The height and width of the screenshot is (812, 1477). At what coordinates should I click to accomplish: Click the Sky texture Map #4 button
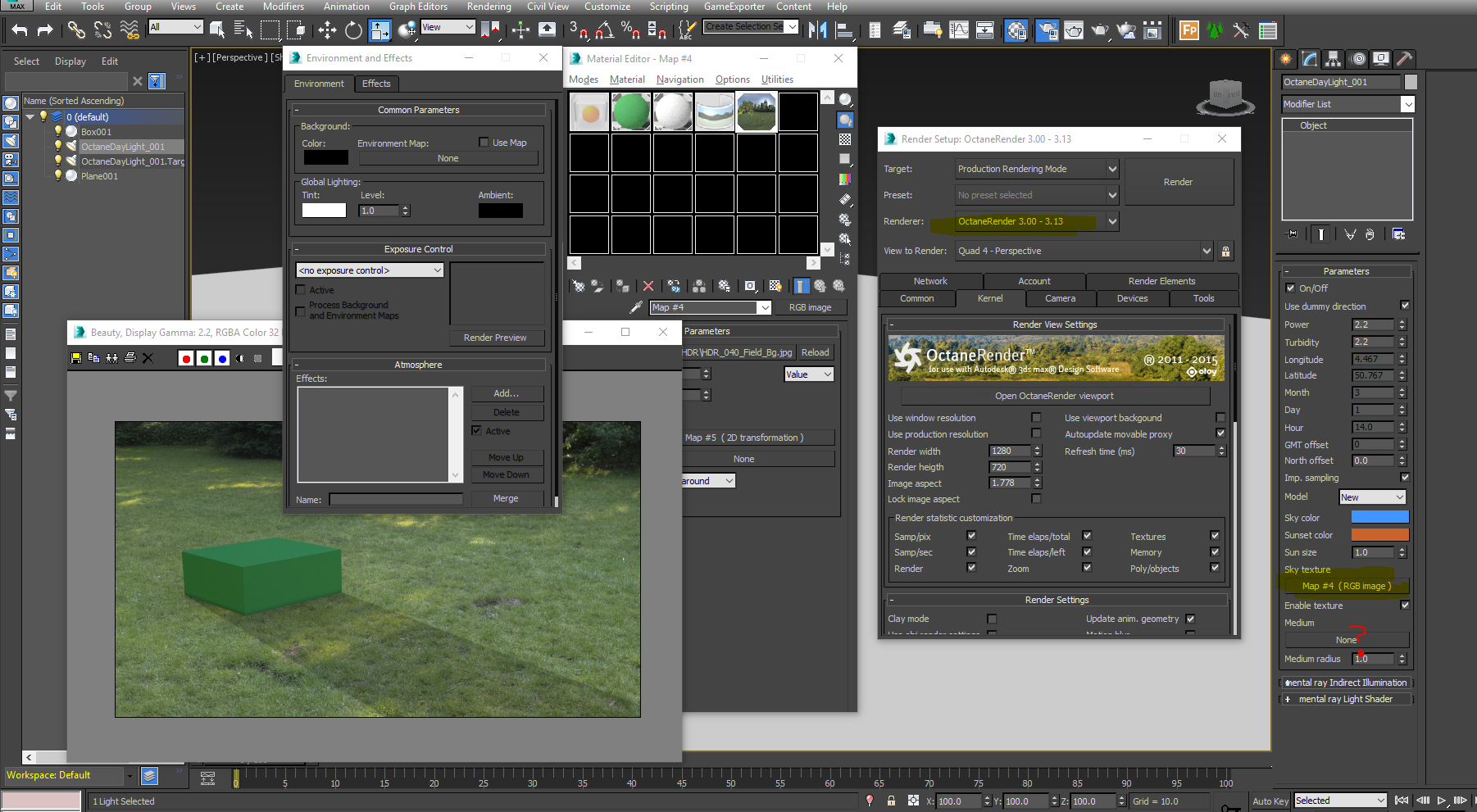1347,586
